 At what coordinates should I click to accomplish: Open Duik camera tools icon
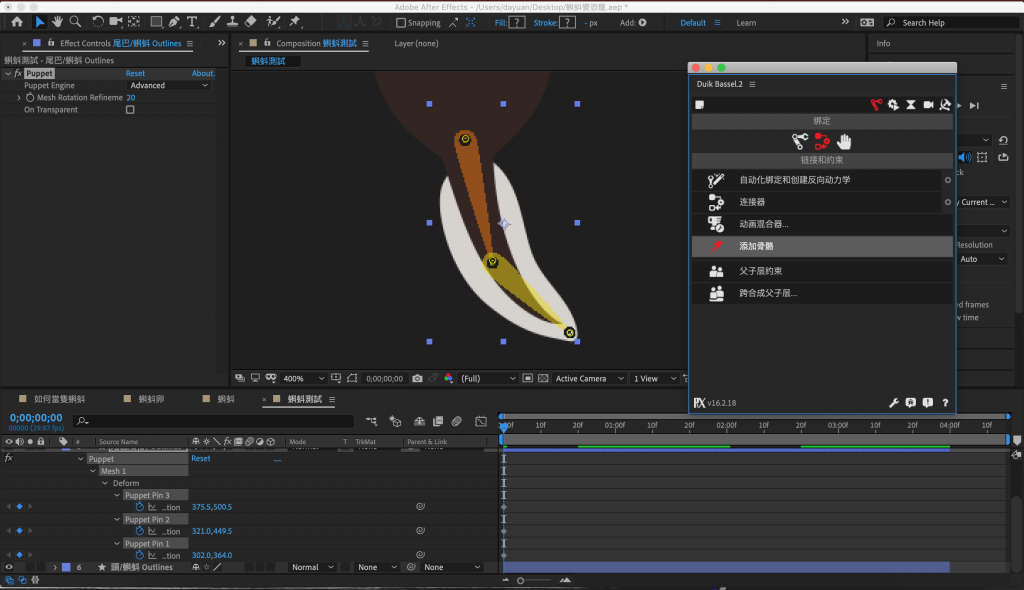click(x=928, y=105)
